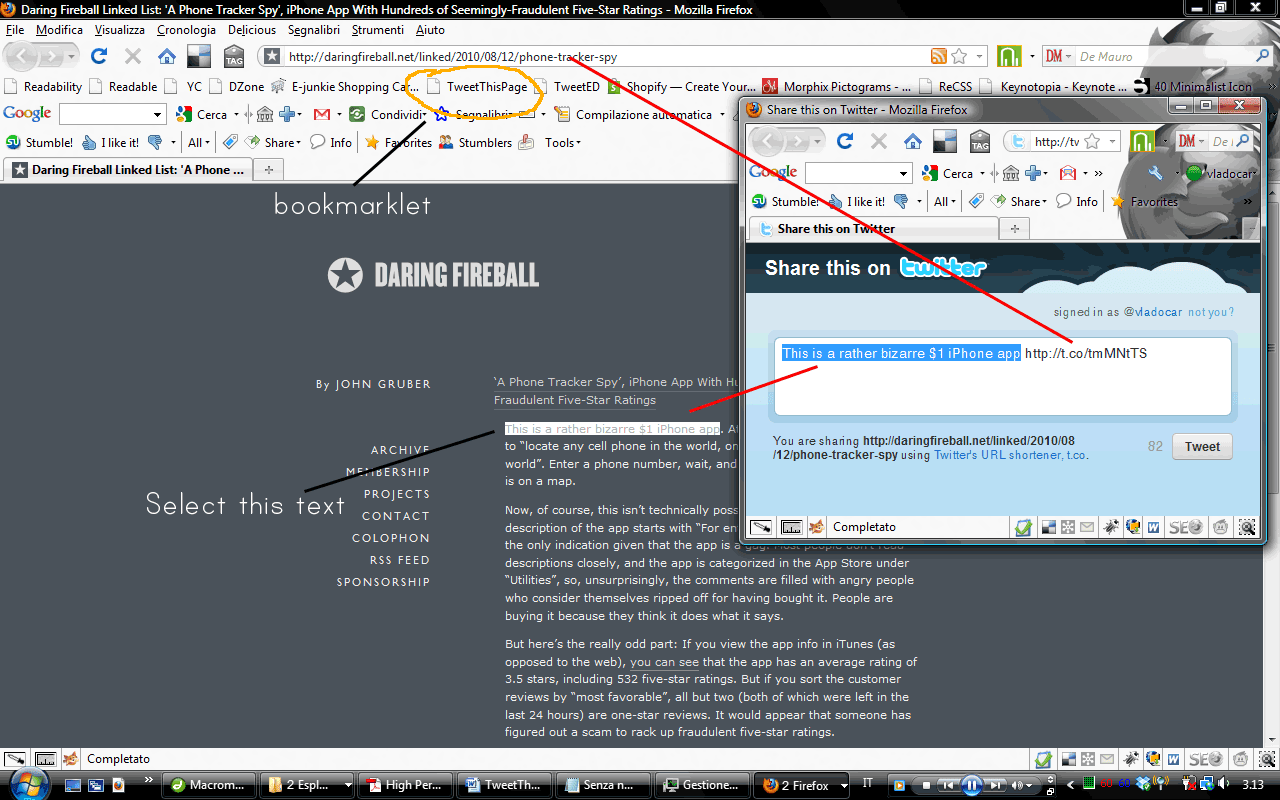Open the File menu

pos(14,30)
